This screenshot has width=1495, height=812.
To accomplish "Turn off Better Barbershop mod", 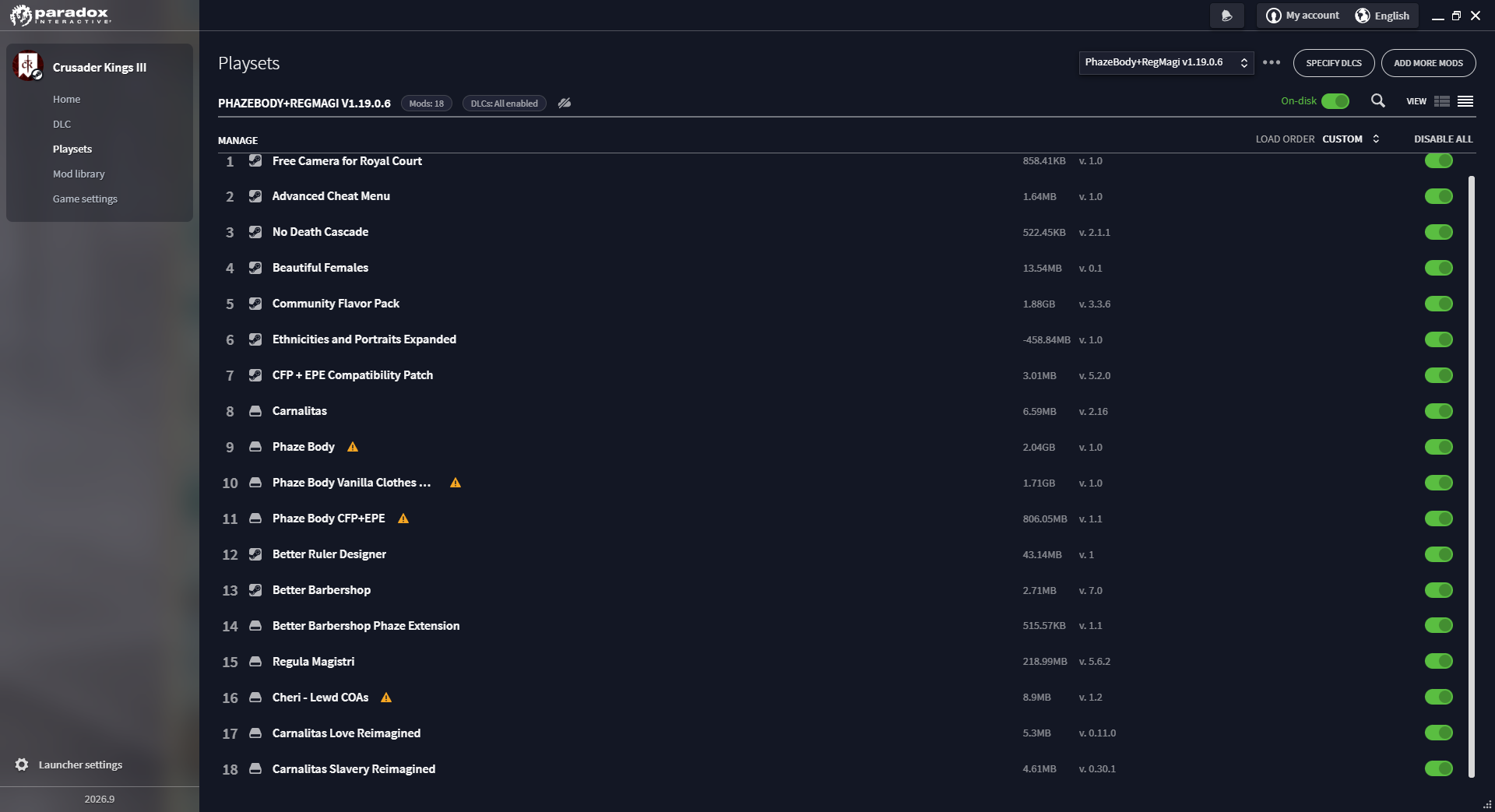I will tap(1439, 590).
